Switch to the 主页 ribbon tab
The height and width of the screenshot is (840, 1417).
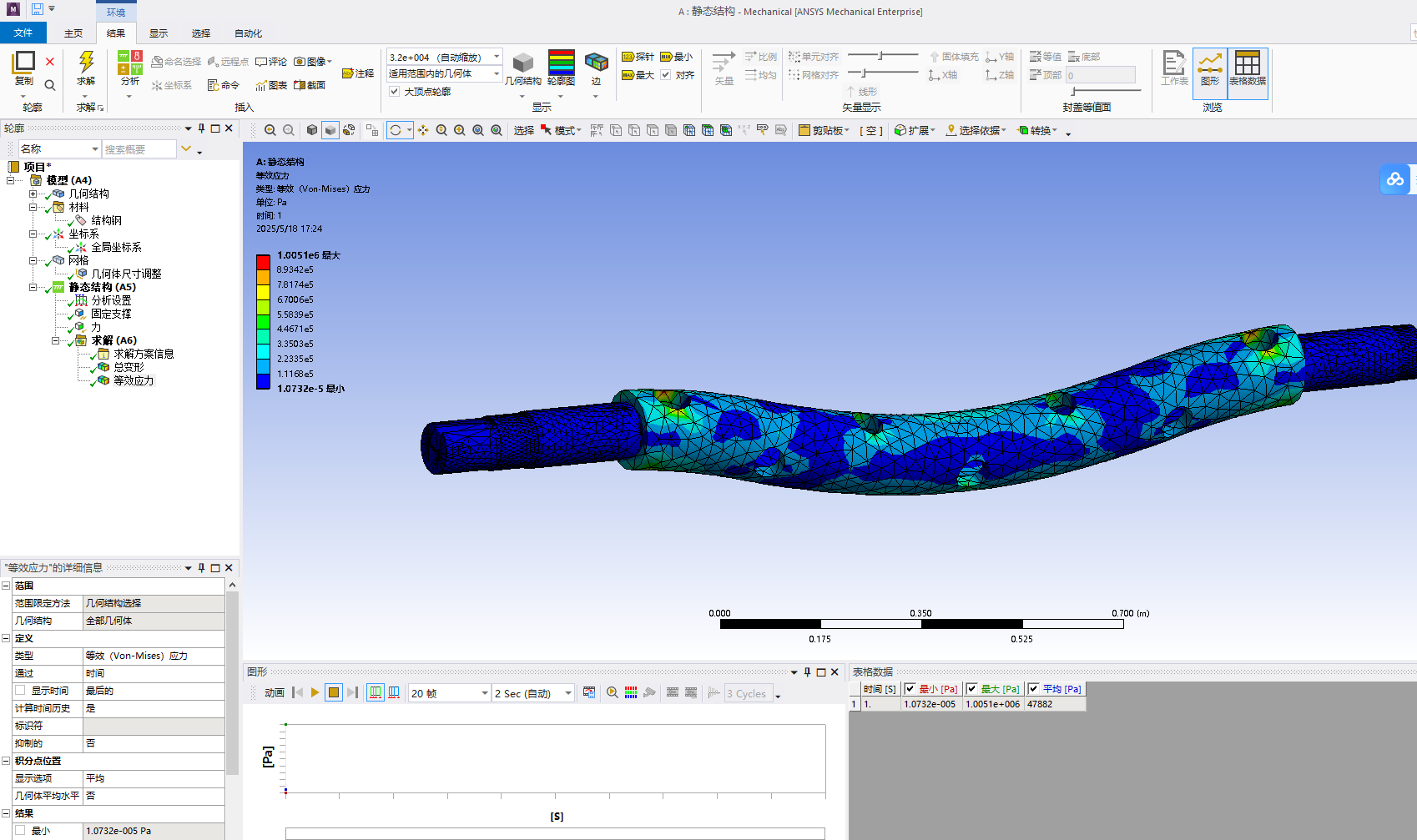click(73, 33)
